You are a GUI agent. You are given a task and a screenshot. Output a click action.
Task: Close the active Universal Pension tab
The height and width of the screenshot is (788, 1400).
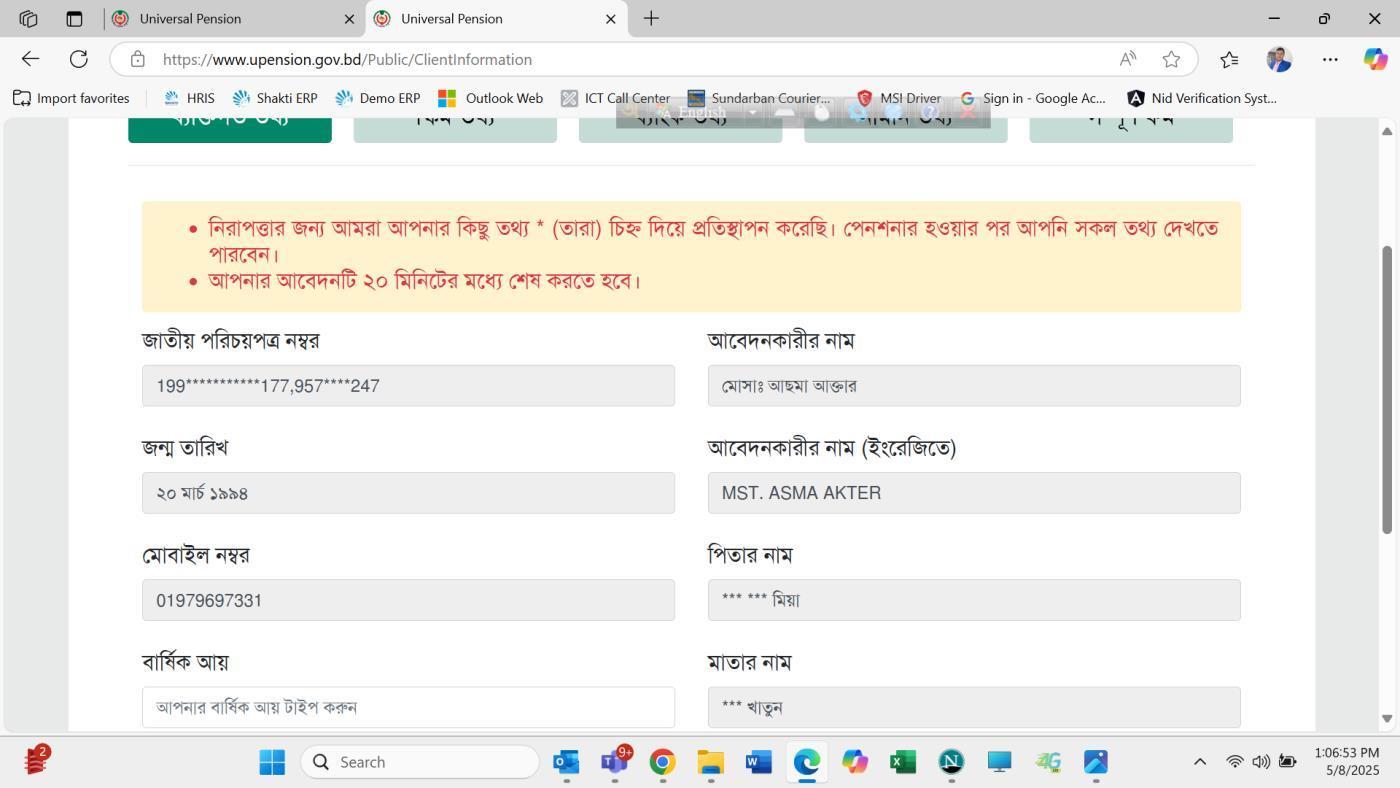pyautogui.click(x=611, y=19)
